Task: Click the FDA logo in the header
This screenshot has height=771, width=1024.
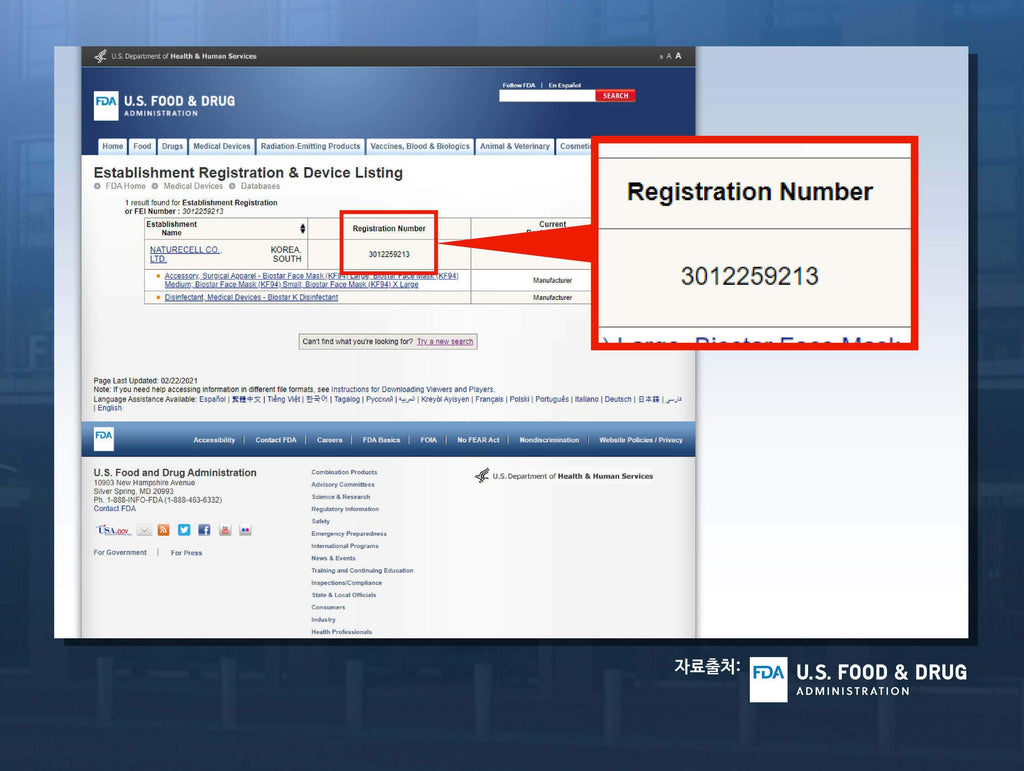Action: coord(106,106)
